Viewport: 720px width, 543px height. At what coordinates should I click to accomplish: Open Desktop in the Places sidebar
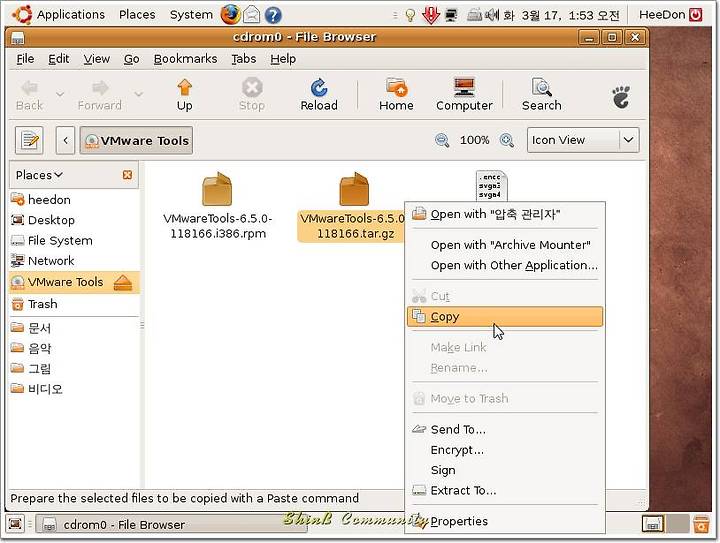[74, 220]
